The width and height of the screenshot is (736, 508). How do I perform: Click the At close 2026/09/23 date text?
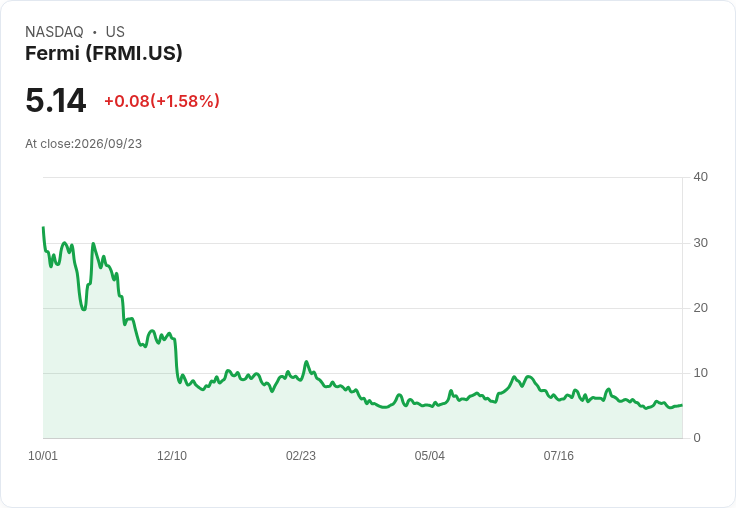pos(84,144)
